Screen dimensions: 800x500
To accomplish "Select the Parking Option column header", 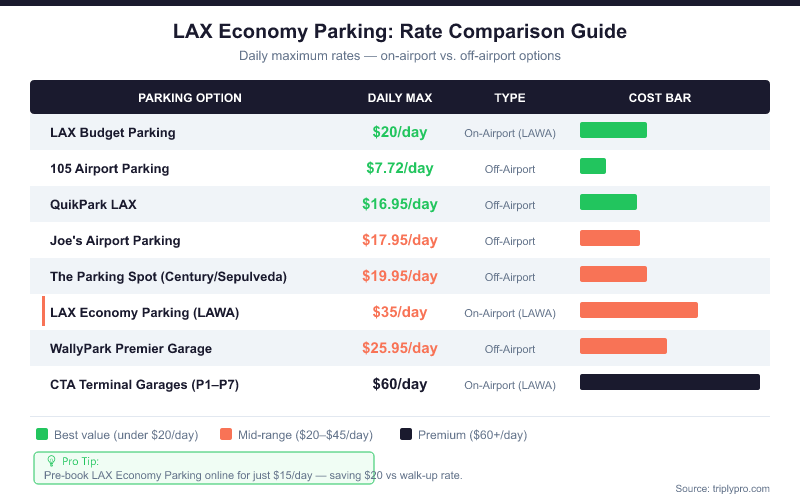I will (190, 98).
